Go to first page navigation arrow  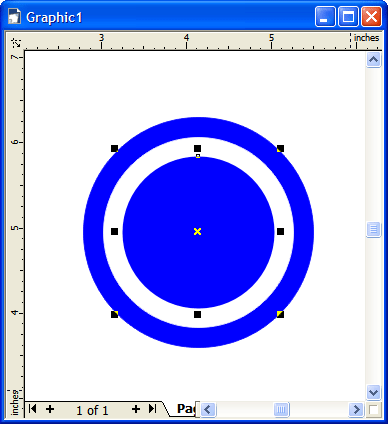32,408
